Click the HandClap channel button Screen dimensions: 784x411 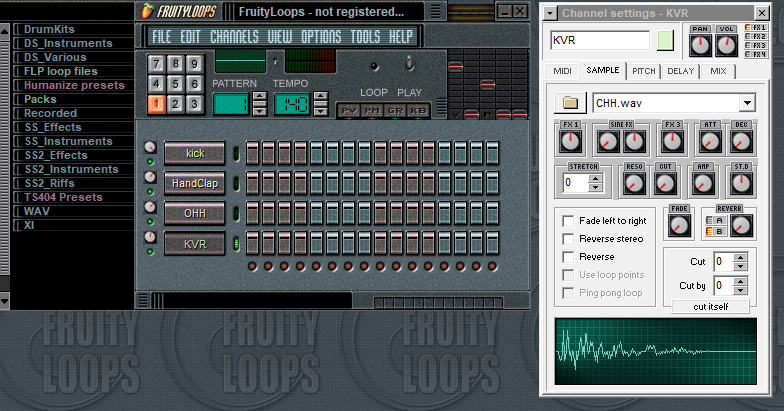194,183
